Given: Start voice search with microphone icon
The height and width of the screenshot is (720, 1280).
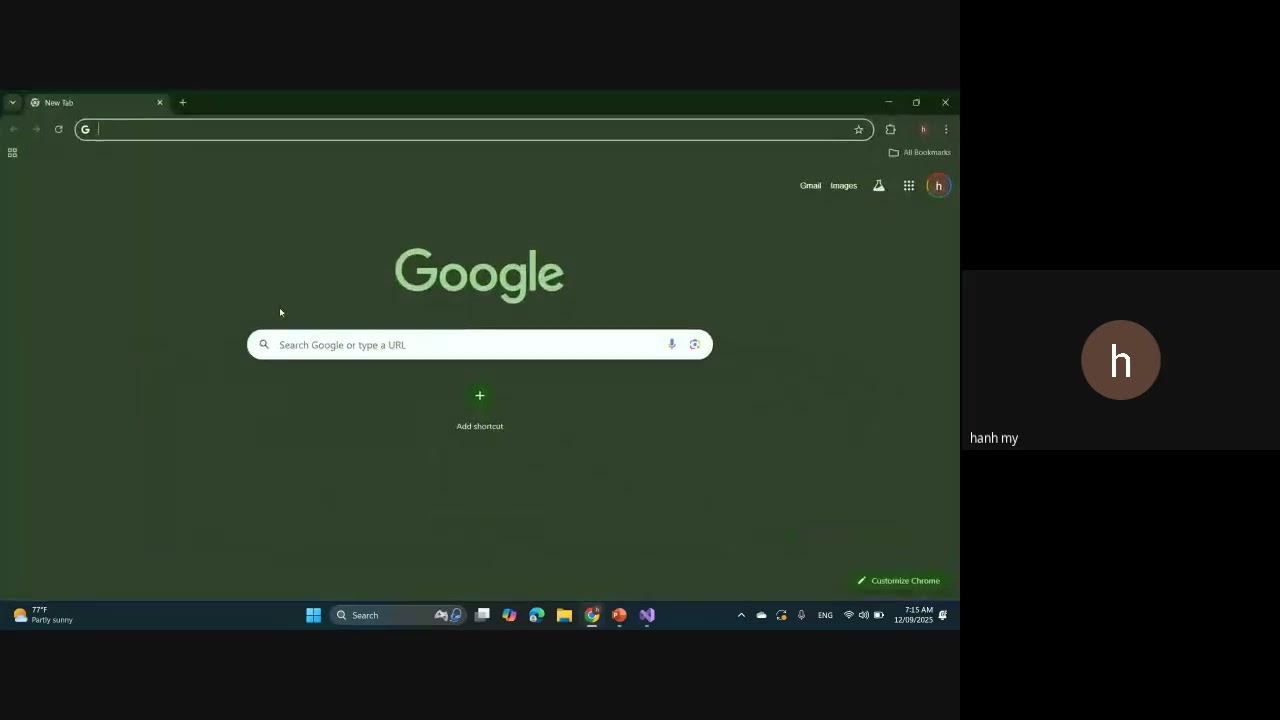Looking at the screenshot, I should 671,344.
